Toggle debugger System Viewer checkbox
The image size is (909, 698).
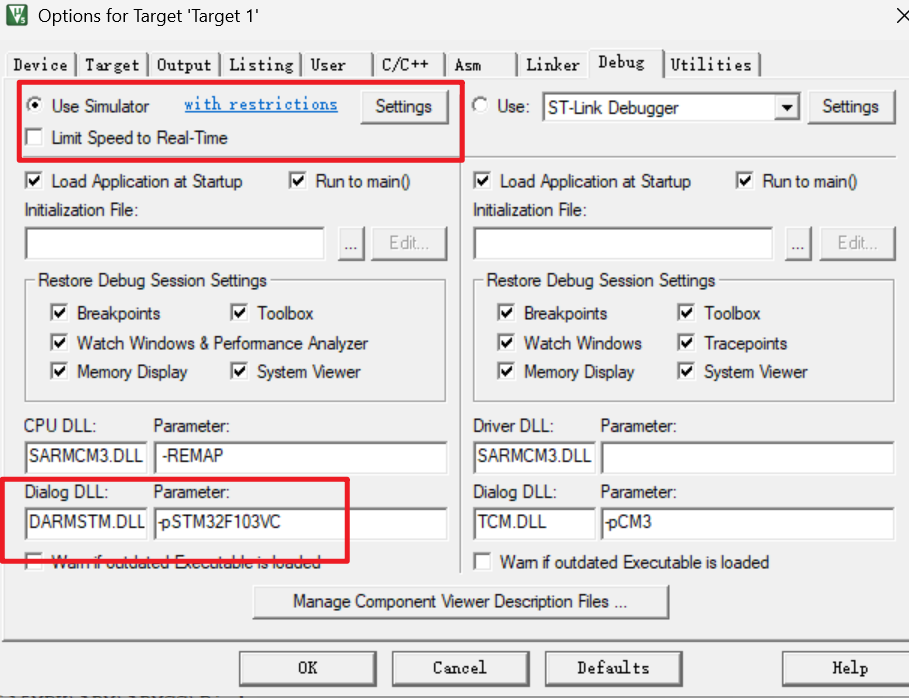pos(686,371)
